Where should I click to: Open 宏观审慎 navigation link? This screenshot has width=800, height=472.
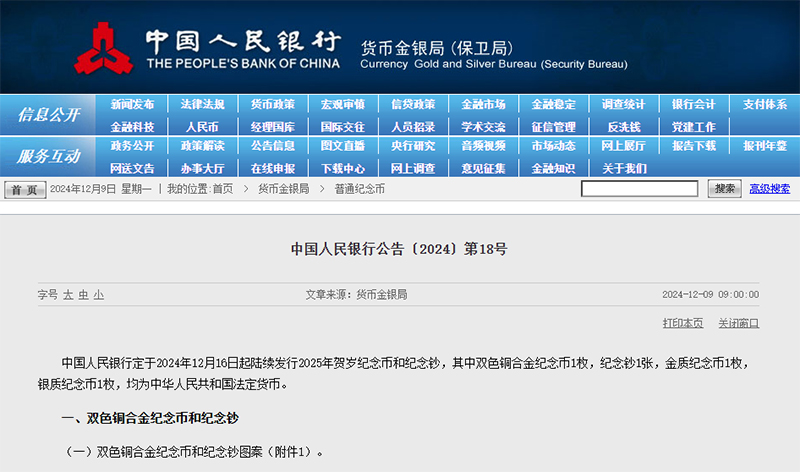(343, 104)
